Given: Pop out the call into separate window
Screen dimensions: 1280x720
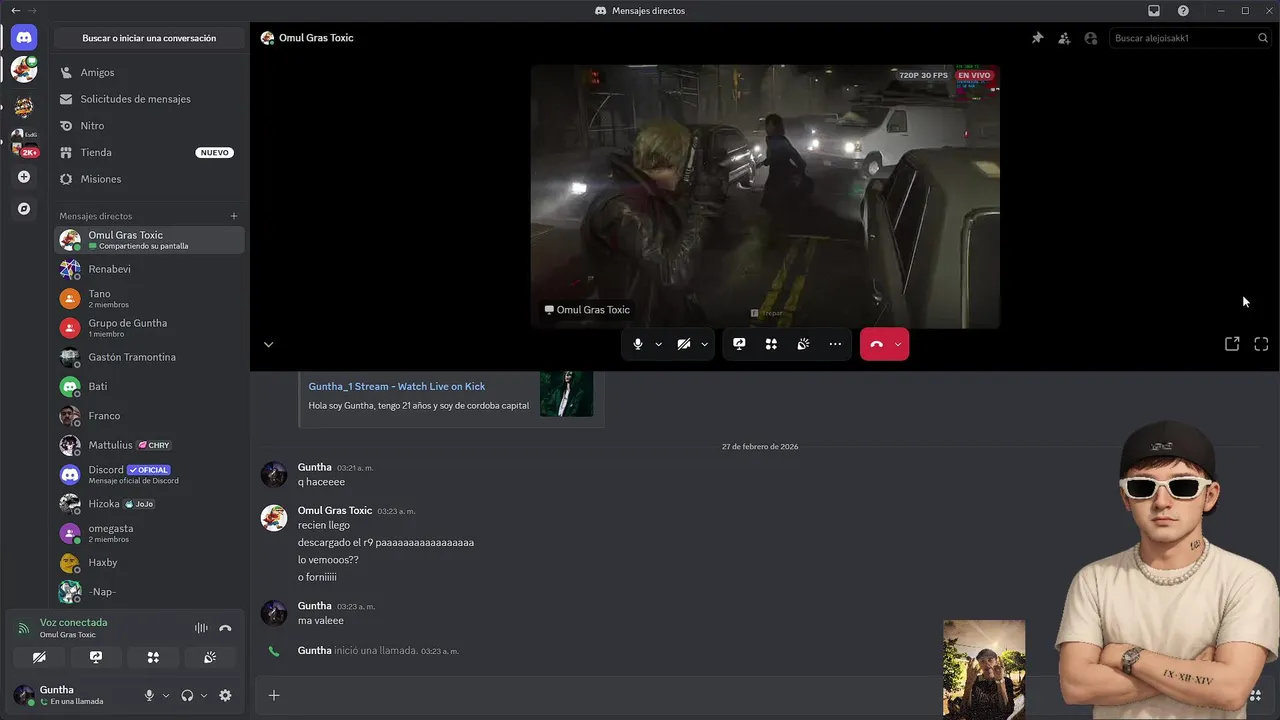Looking at the screenshot, I should (x=1232, y=344).
